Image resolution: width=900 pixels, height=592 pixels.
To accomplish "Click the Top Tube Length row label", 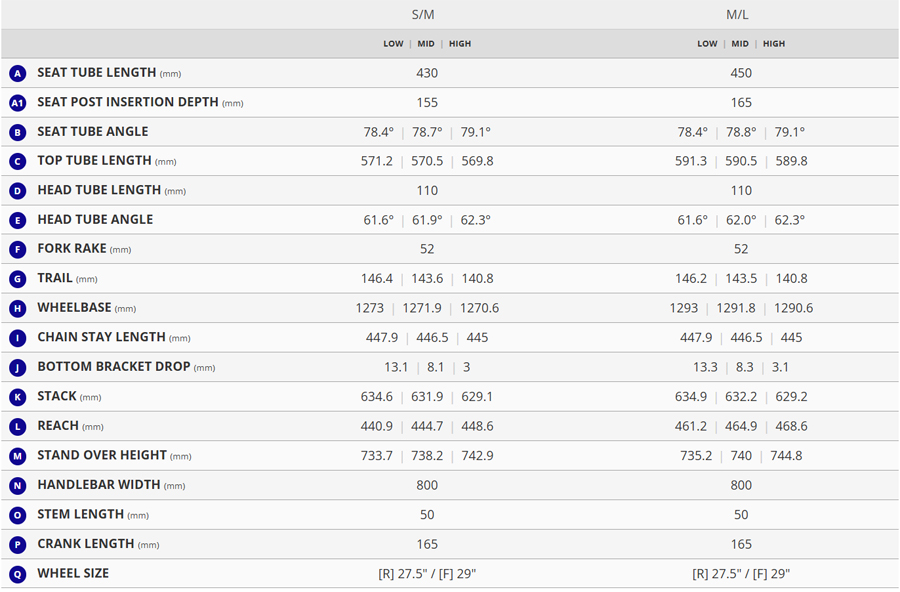I will point(94,161).
